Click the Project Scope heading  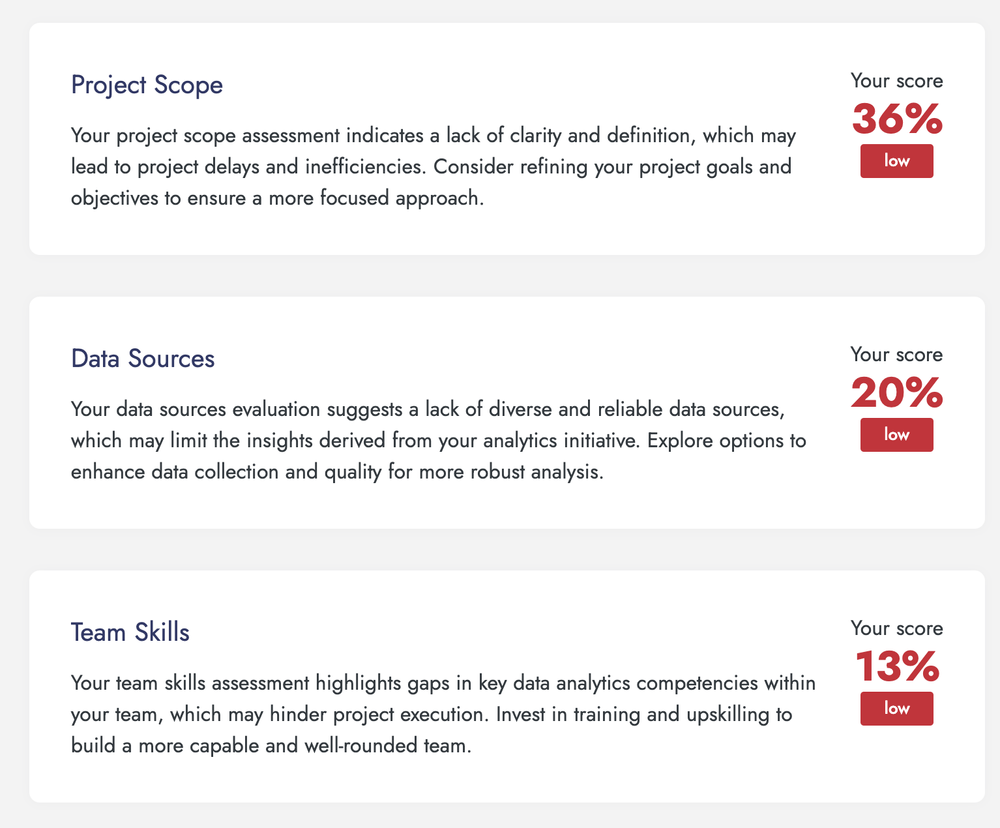pyautogui.click(x=147, y=85)
